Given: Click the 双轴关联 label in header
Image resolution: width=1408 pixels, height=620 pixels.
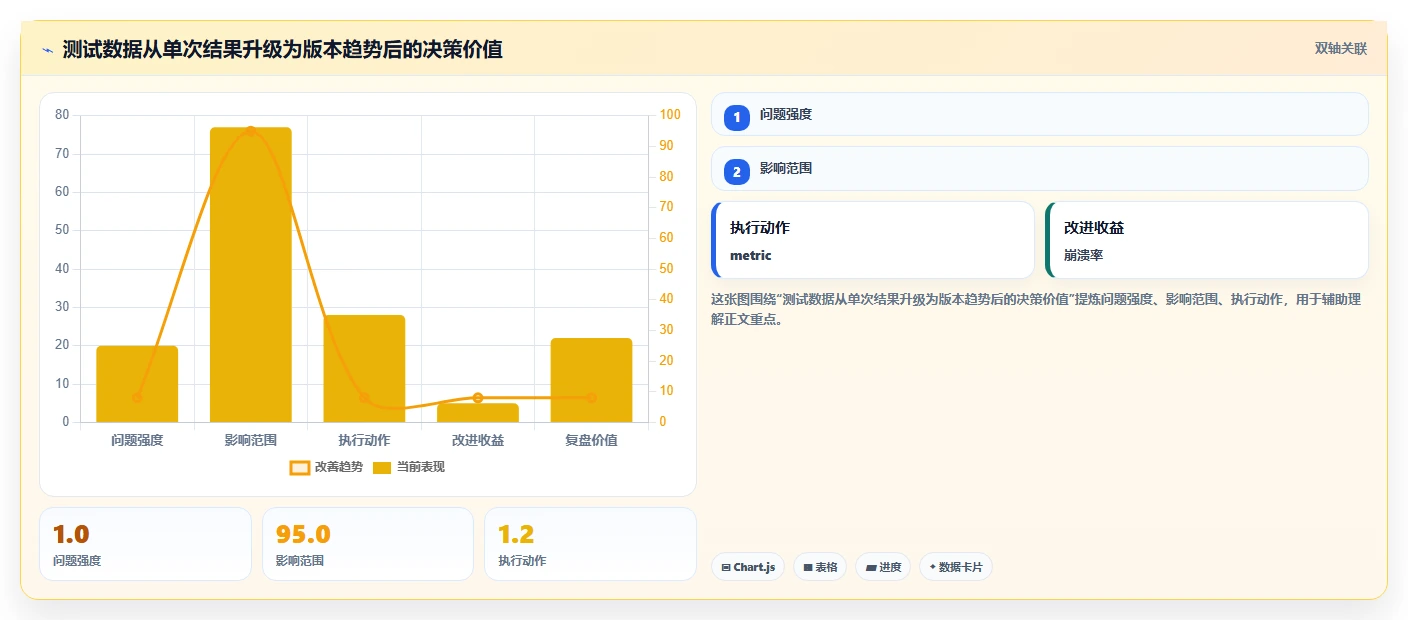Looking at the screenshot, I should [1340, 49].
